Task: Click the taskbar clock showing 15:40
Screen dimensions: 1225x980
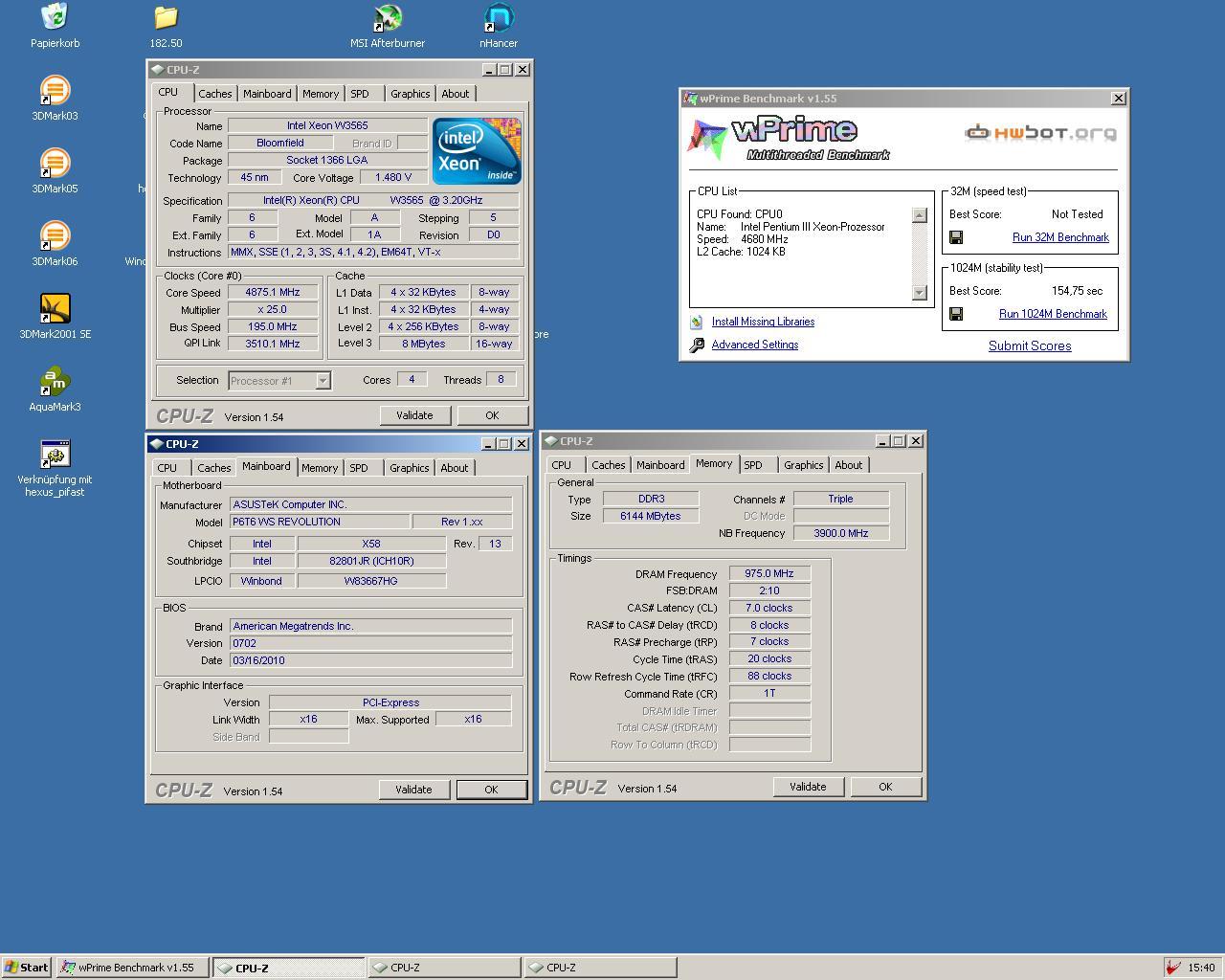Action: click(1201, 968)
